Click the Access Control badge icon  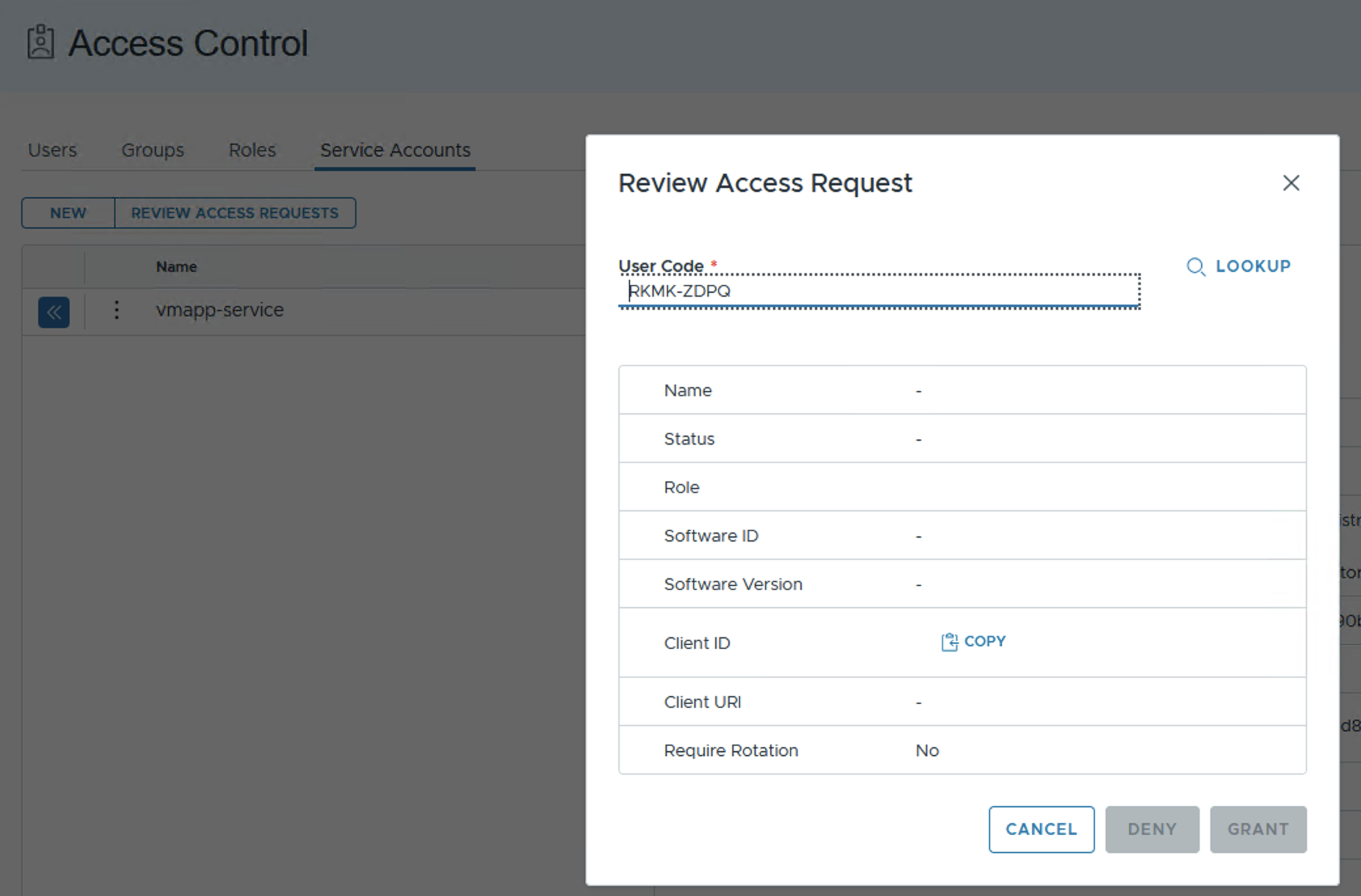click(41, 43)
